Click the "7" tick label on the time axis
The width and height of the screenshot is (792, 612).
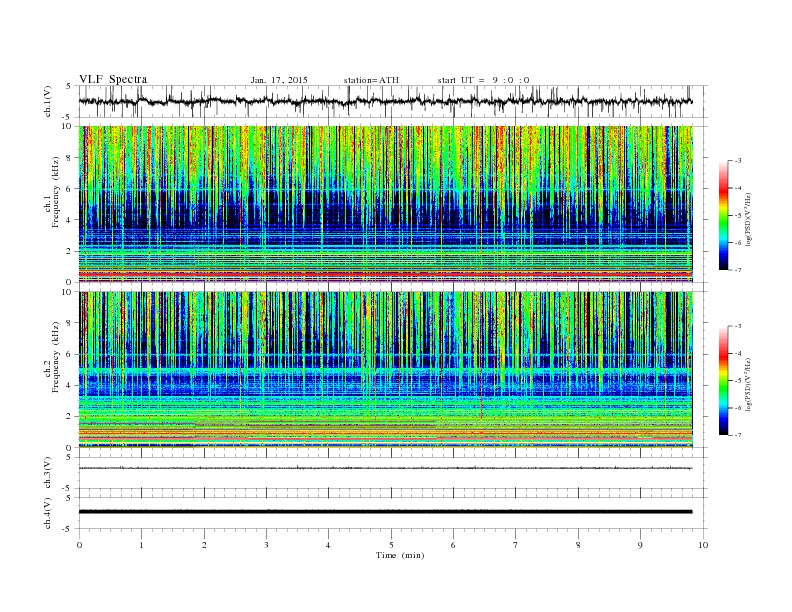point(516,545)
